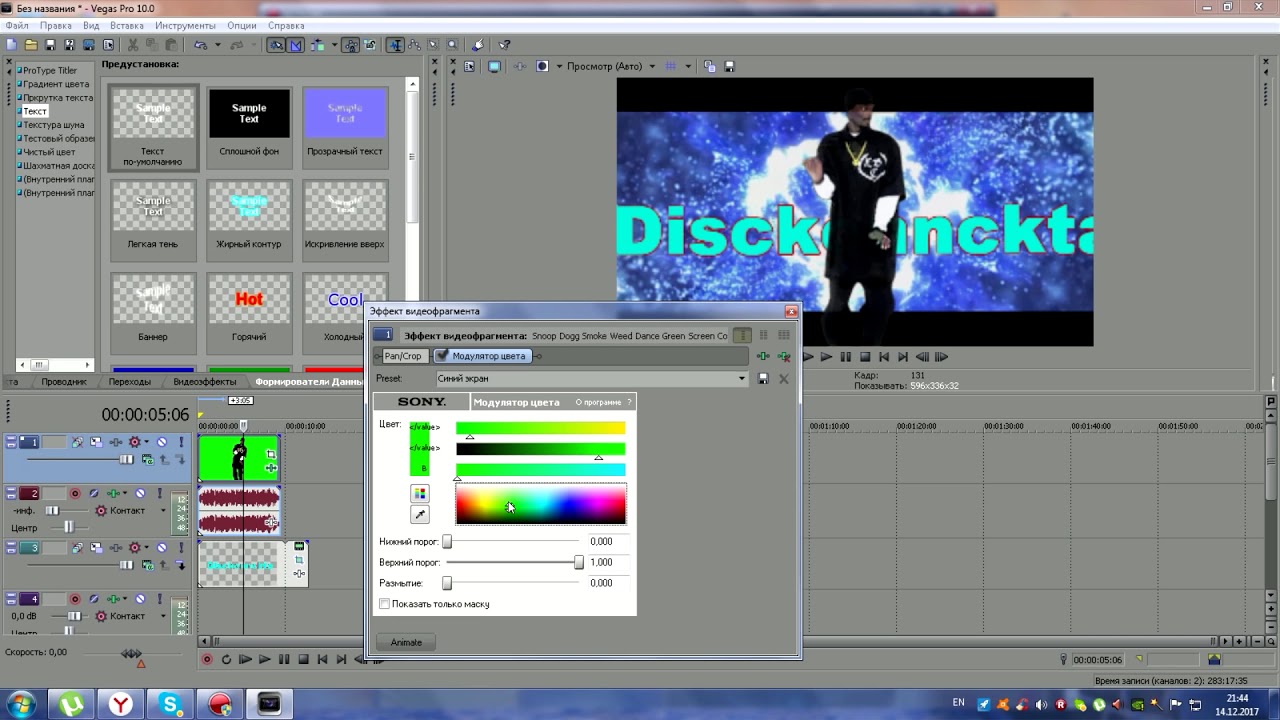Select Шахматная доска in generators list
The height and width of the screenshot is (720, 1280).
[x=59, y=166]
